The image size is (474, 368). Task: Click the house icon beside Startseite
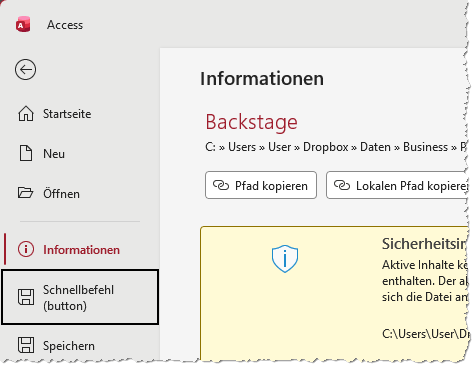26,114
